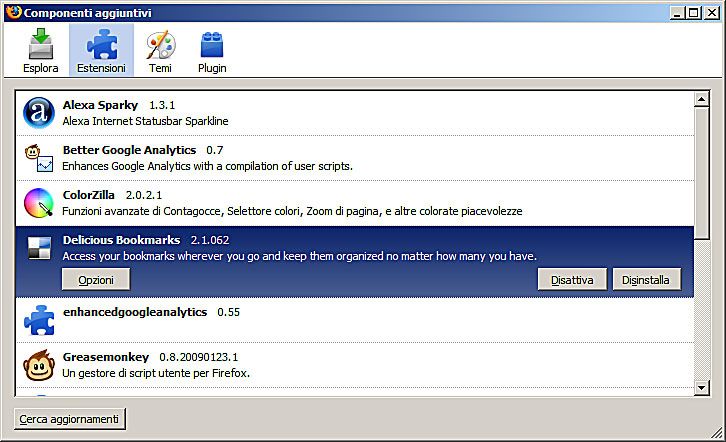Select the Alexa Sparky extension name

[x=100, y=105]
